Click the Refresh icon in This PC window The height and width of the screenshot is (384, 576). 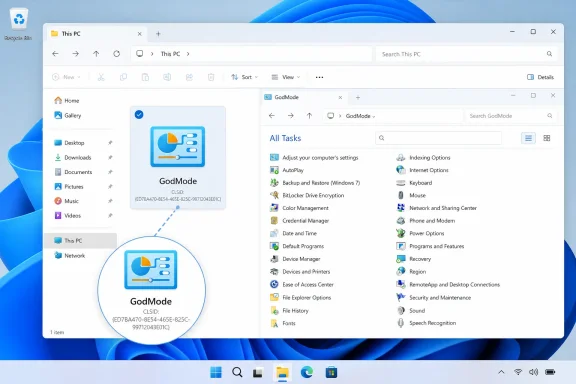tap(116, 54)
